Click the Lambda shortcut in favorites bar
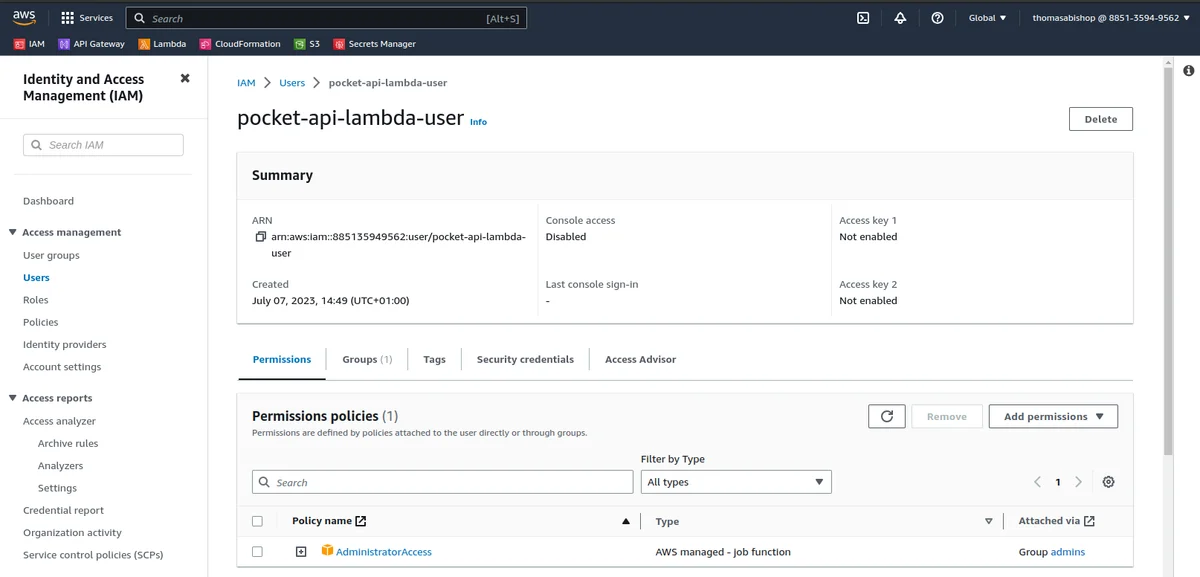Screen dimensions: 1200x577 [162, 44]
